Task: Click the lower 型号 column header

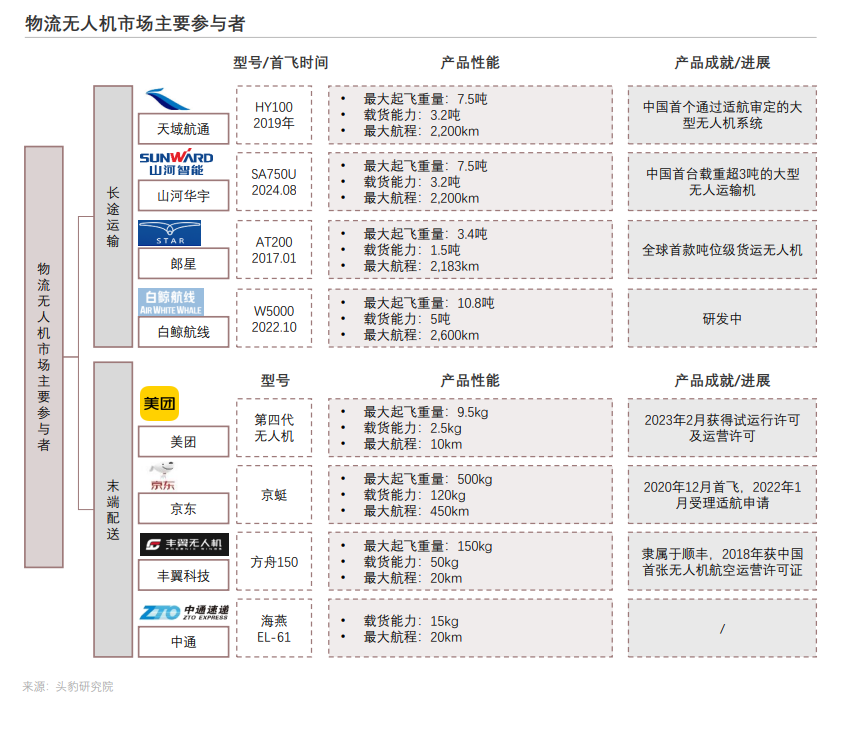Action: (275, 381)
